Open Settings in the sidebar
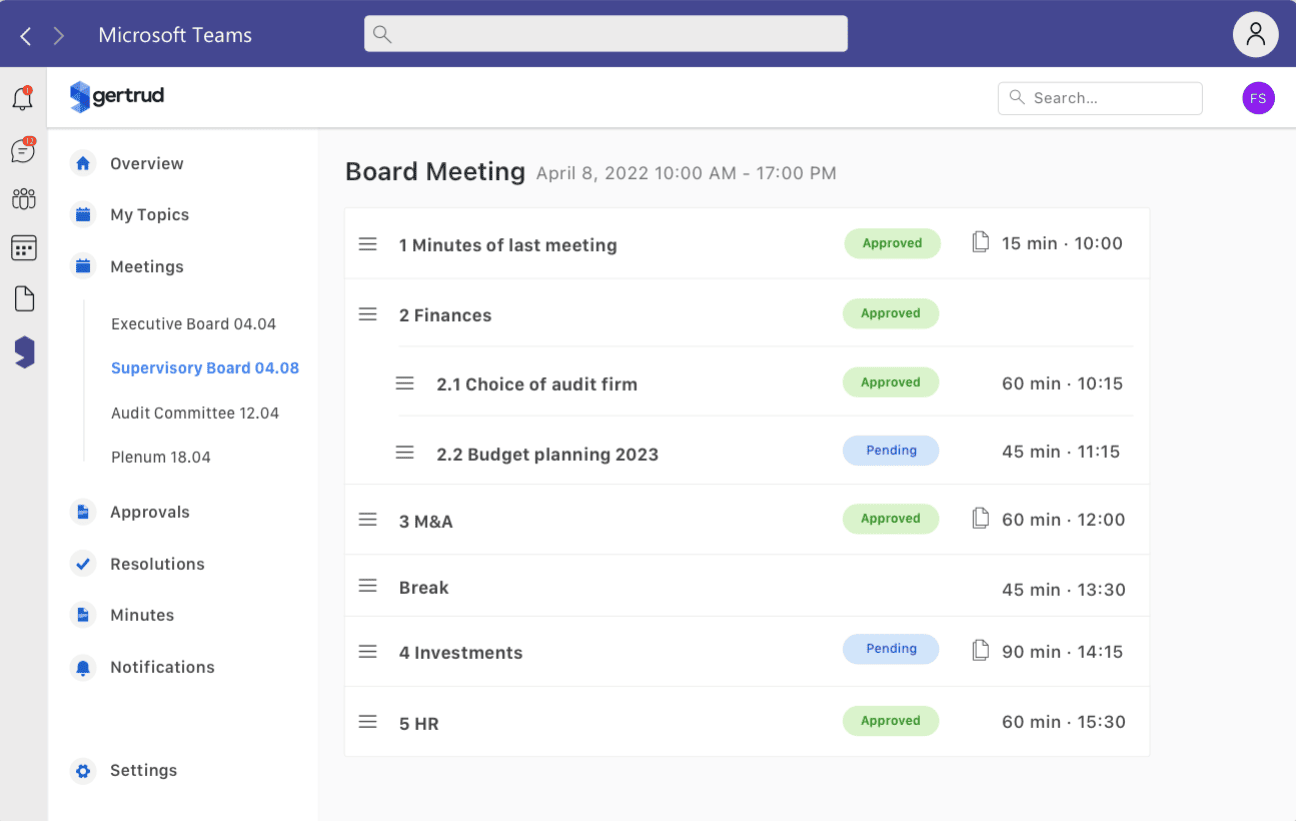 tap(143, 770)
